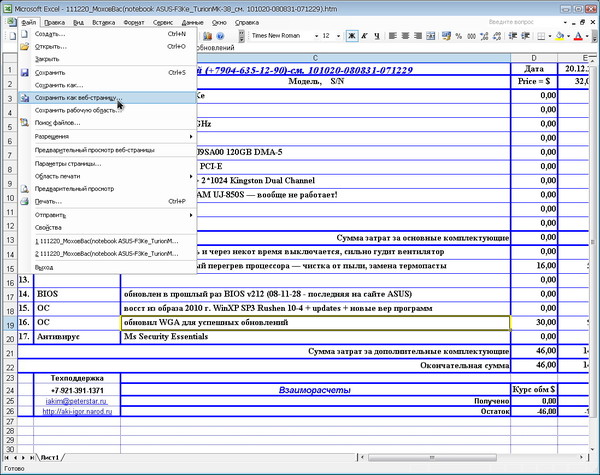Open the Правка menu
The width and height of the screenshot is (600, 475).
click(54, 23)
